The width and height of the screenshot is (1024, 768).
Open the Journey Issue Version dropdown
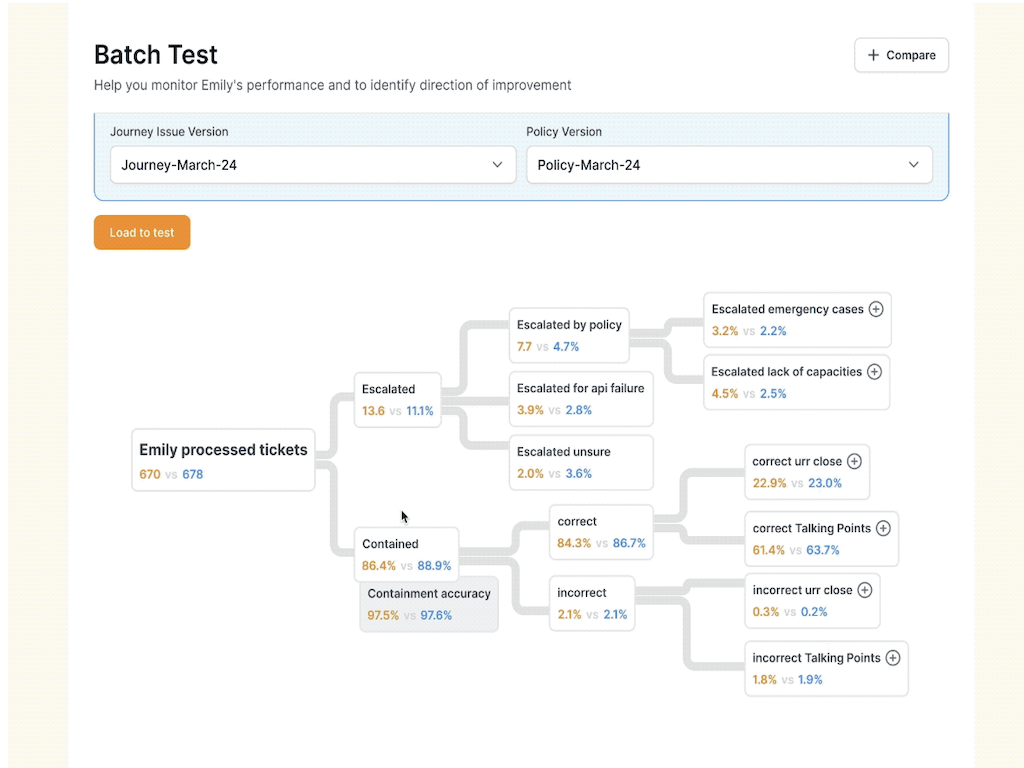click(310, 165)
